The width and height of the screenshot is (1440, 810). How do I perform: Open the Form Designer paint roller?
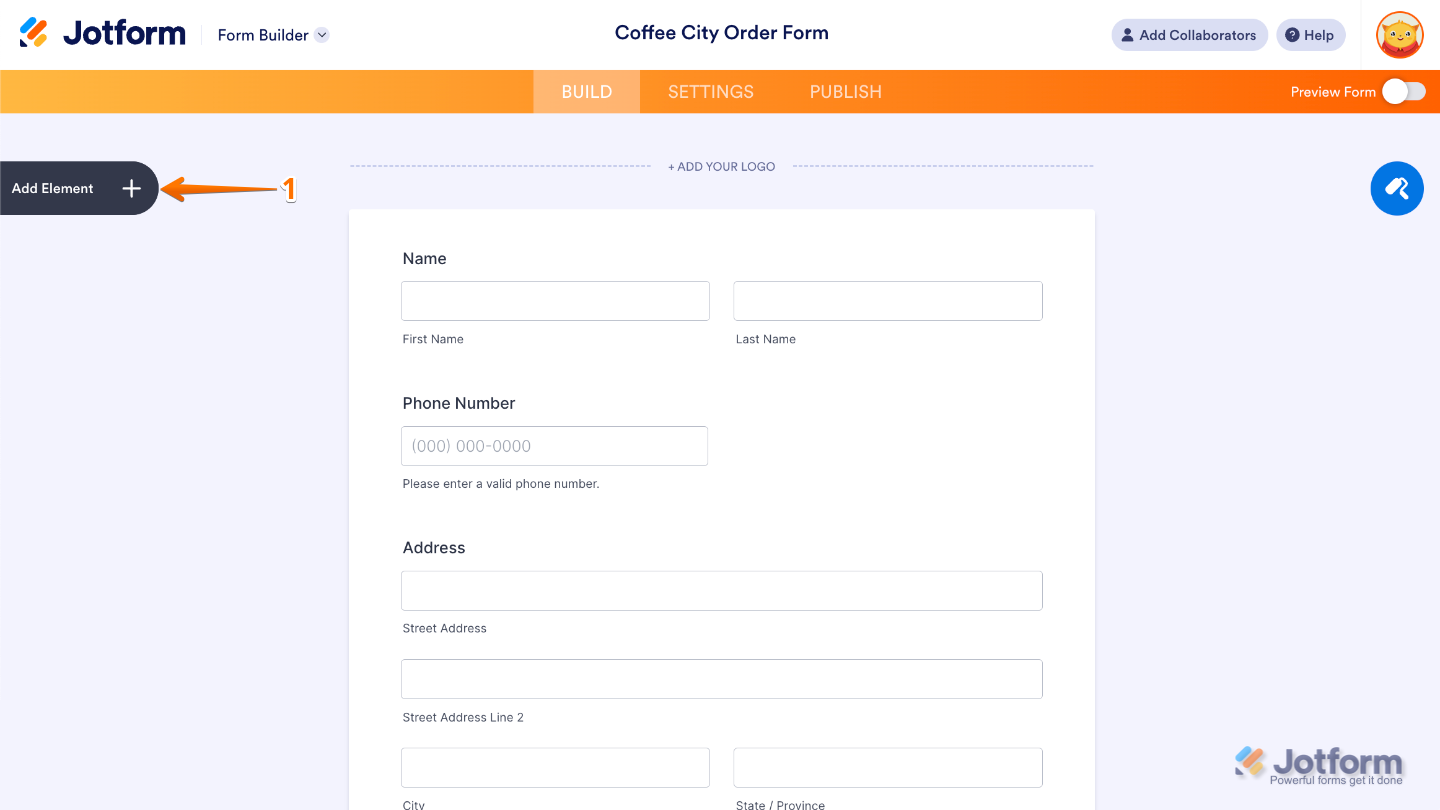click(x=1396, y=188)
